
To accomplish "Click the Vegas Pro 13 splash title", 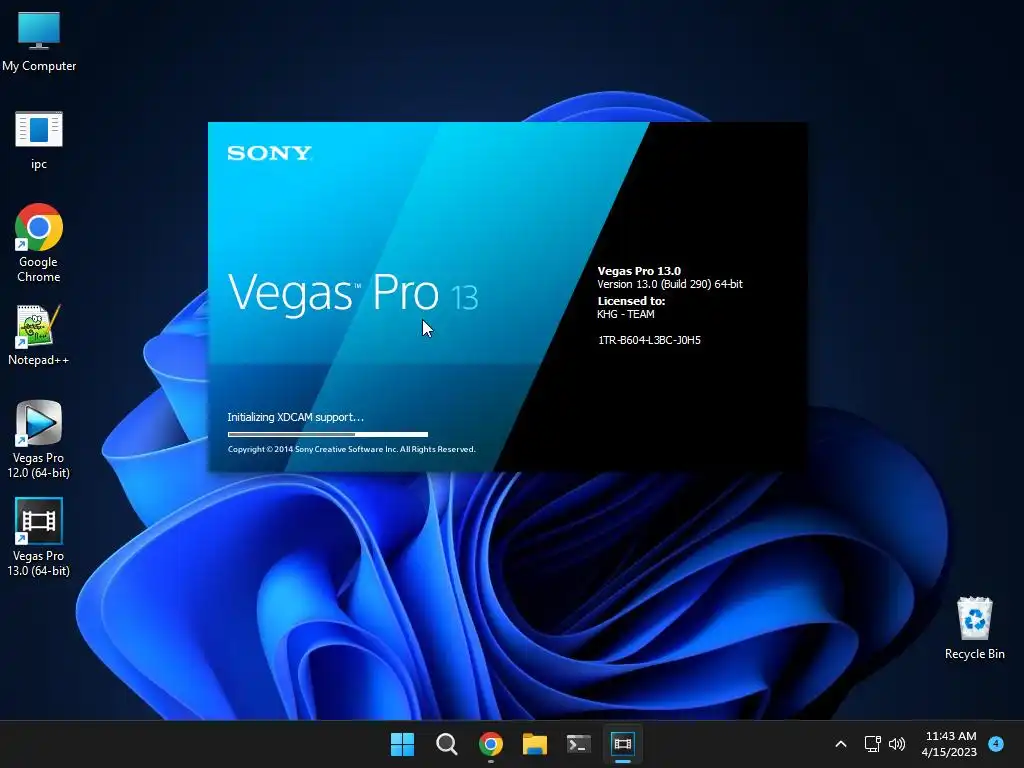I will (353, 293).
